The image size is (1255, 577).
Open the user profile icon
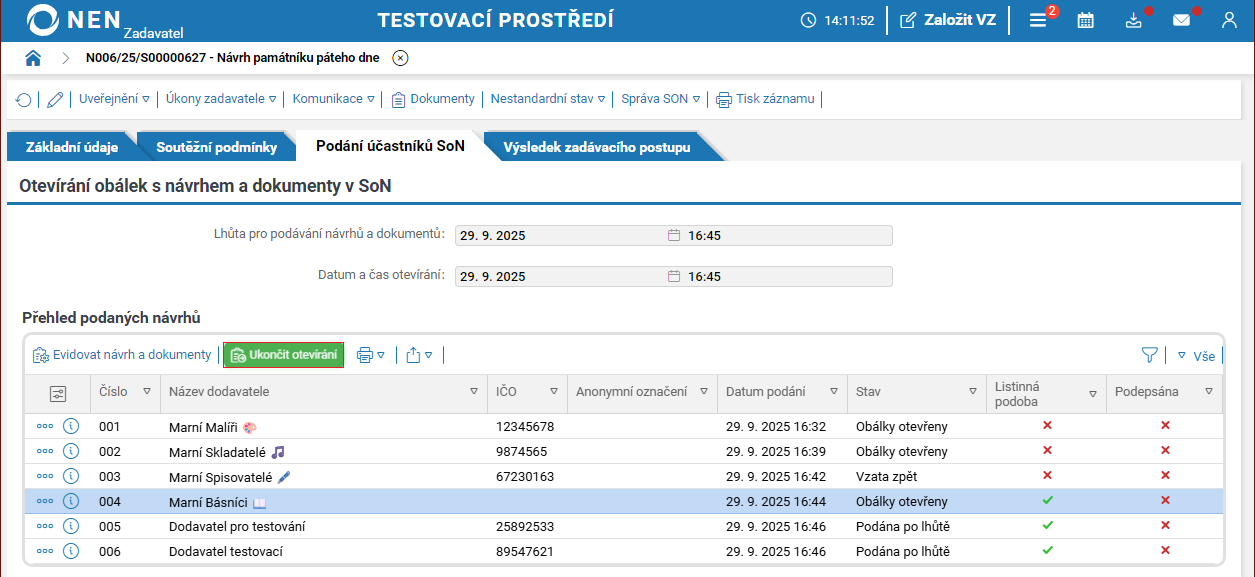click(x=1229, y=20)
